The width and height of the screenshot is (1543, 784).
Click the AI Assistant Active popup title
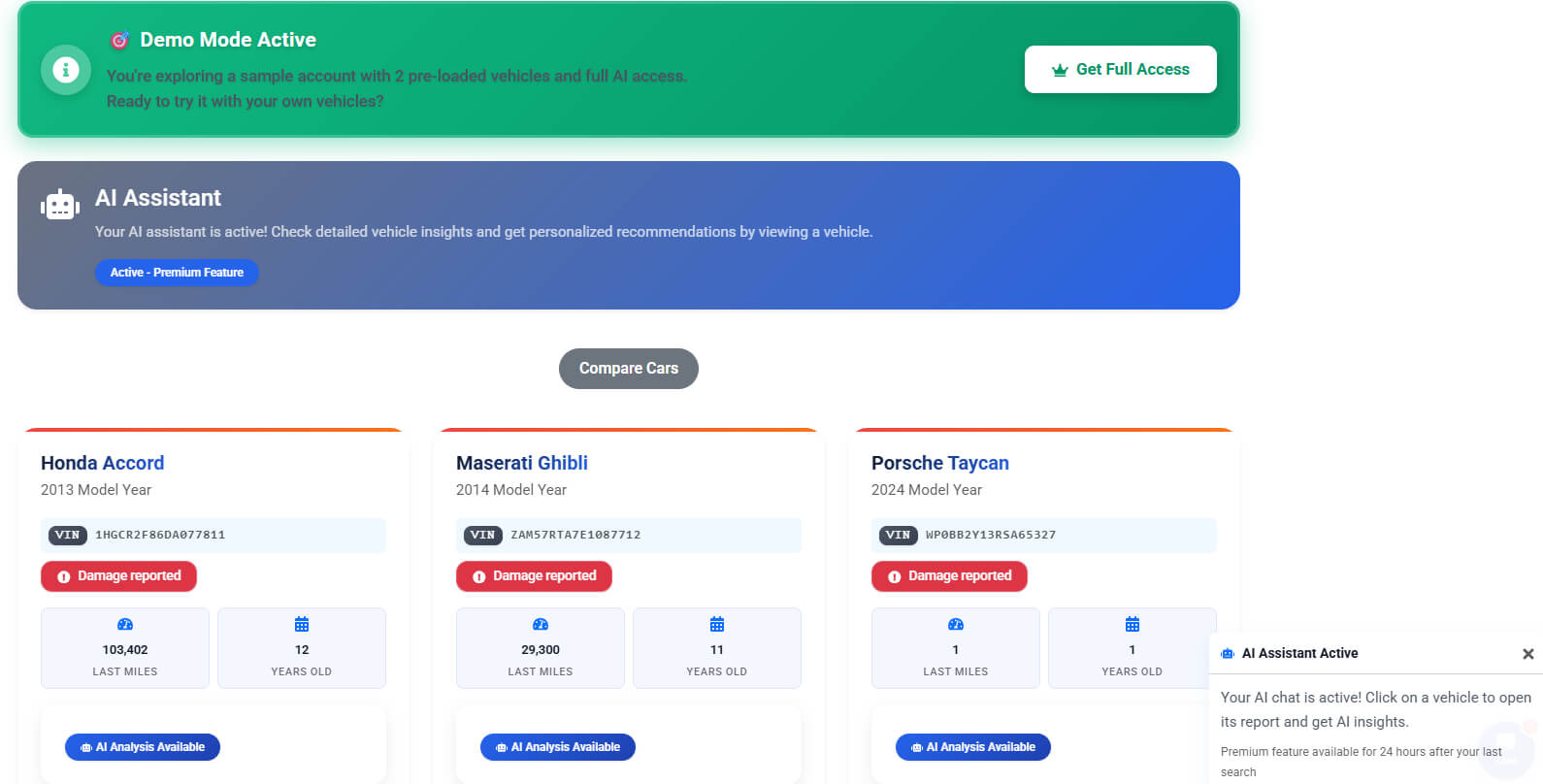[x=1300, y=654]
